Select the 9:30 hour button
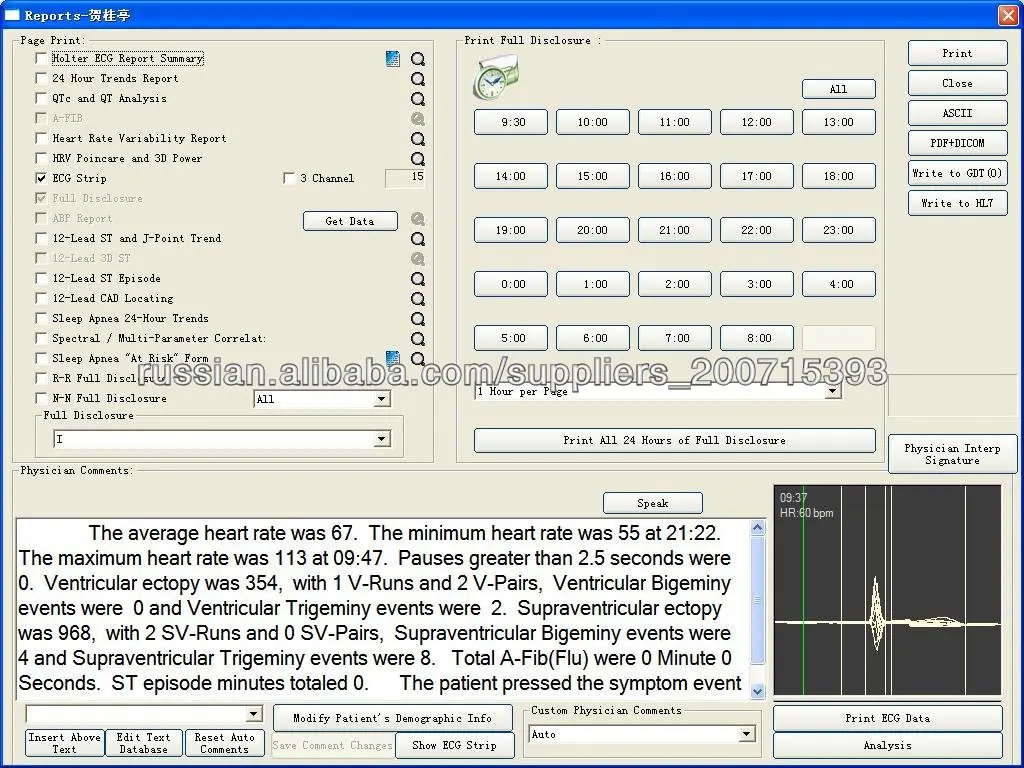 click(513, 122)
